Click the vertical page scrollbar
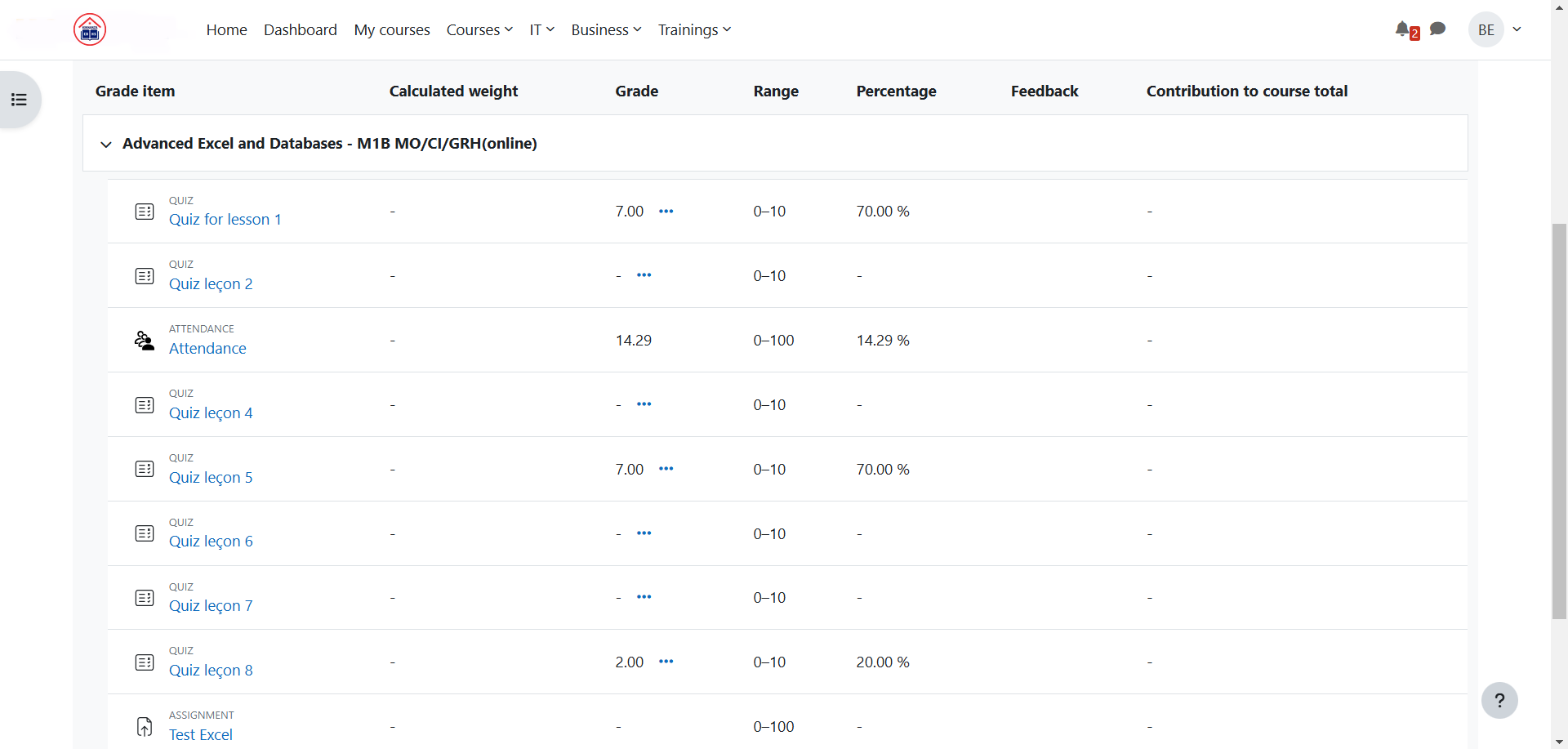The width and height of the screenshot is (1568, 749). tap(1559, 408)
